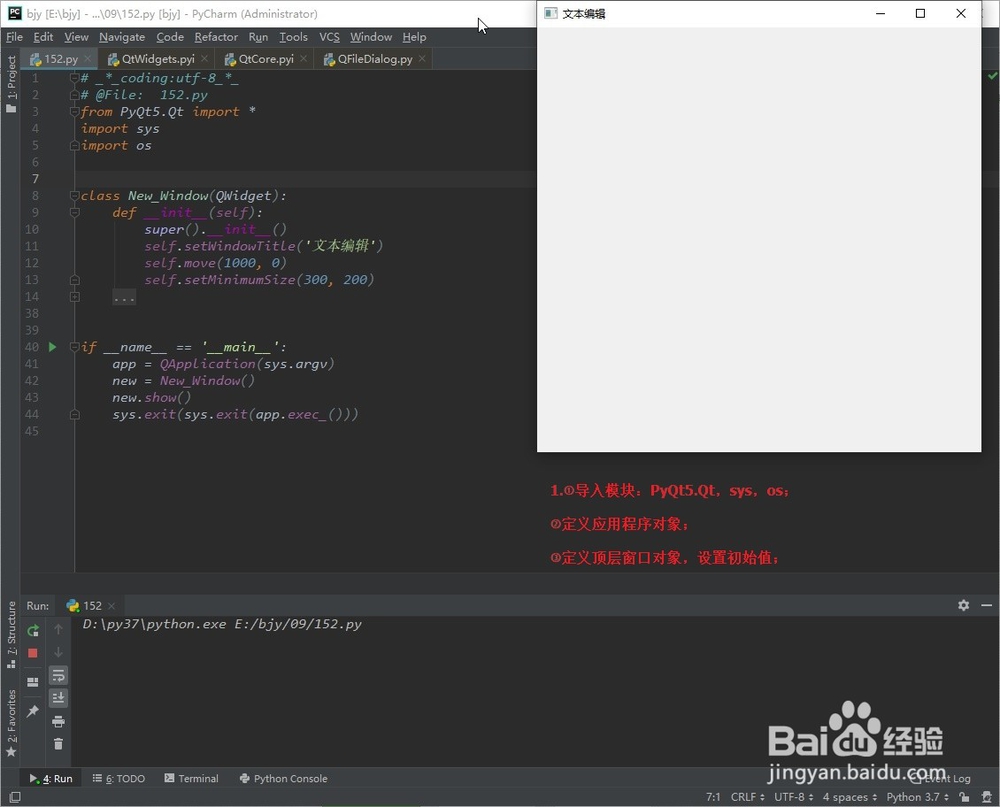Image resolution: width=1000 pixels, height=807 pixels.
Task: Maximize the 文本编辑 window
Action: pos(920,13)
